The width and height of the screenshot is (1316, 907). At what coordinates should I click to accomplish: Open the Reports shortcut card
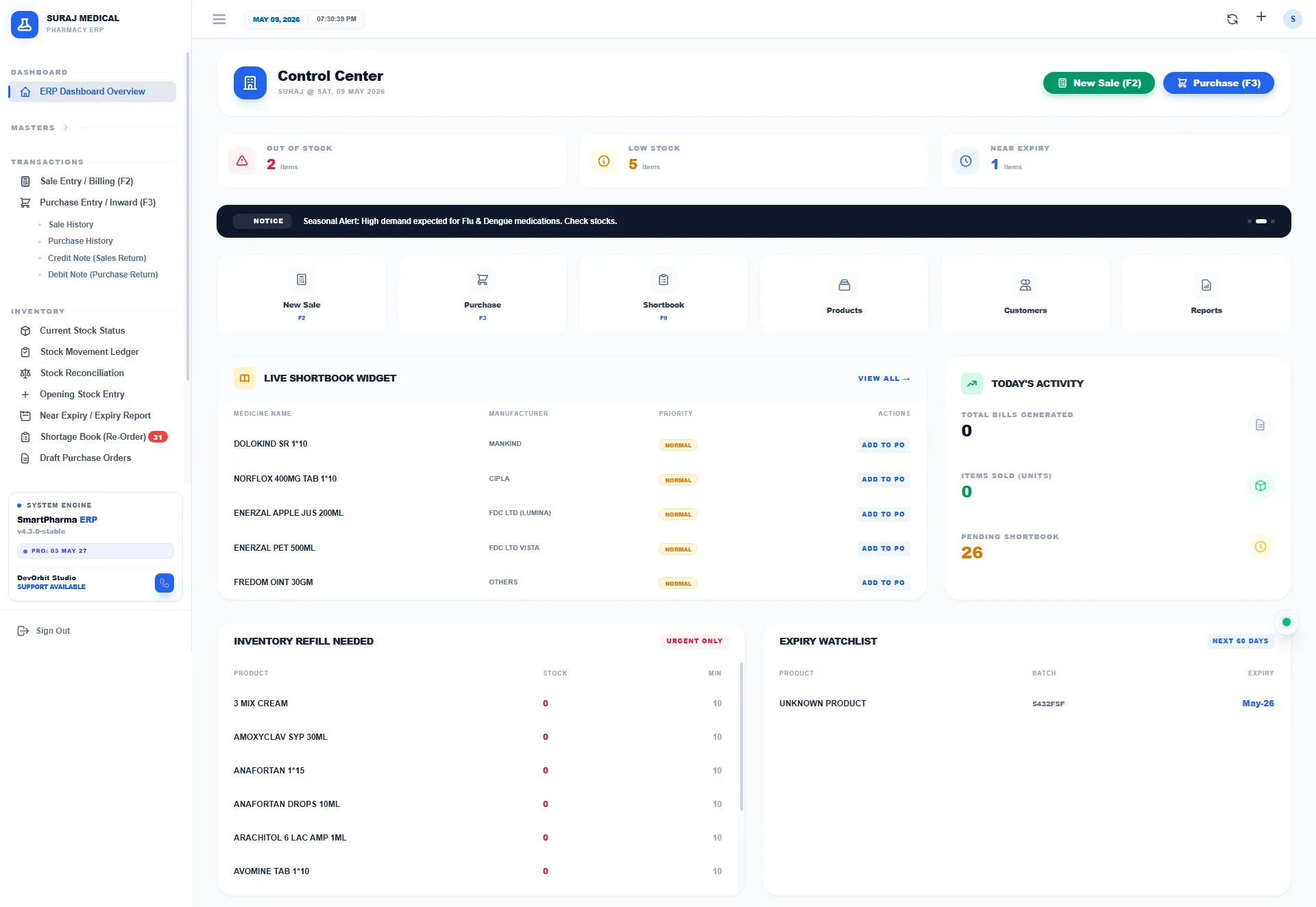[1206, 294]
